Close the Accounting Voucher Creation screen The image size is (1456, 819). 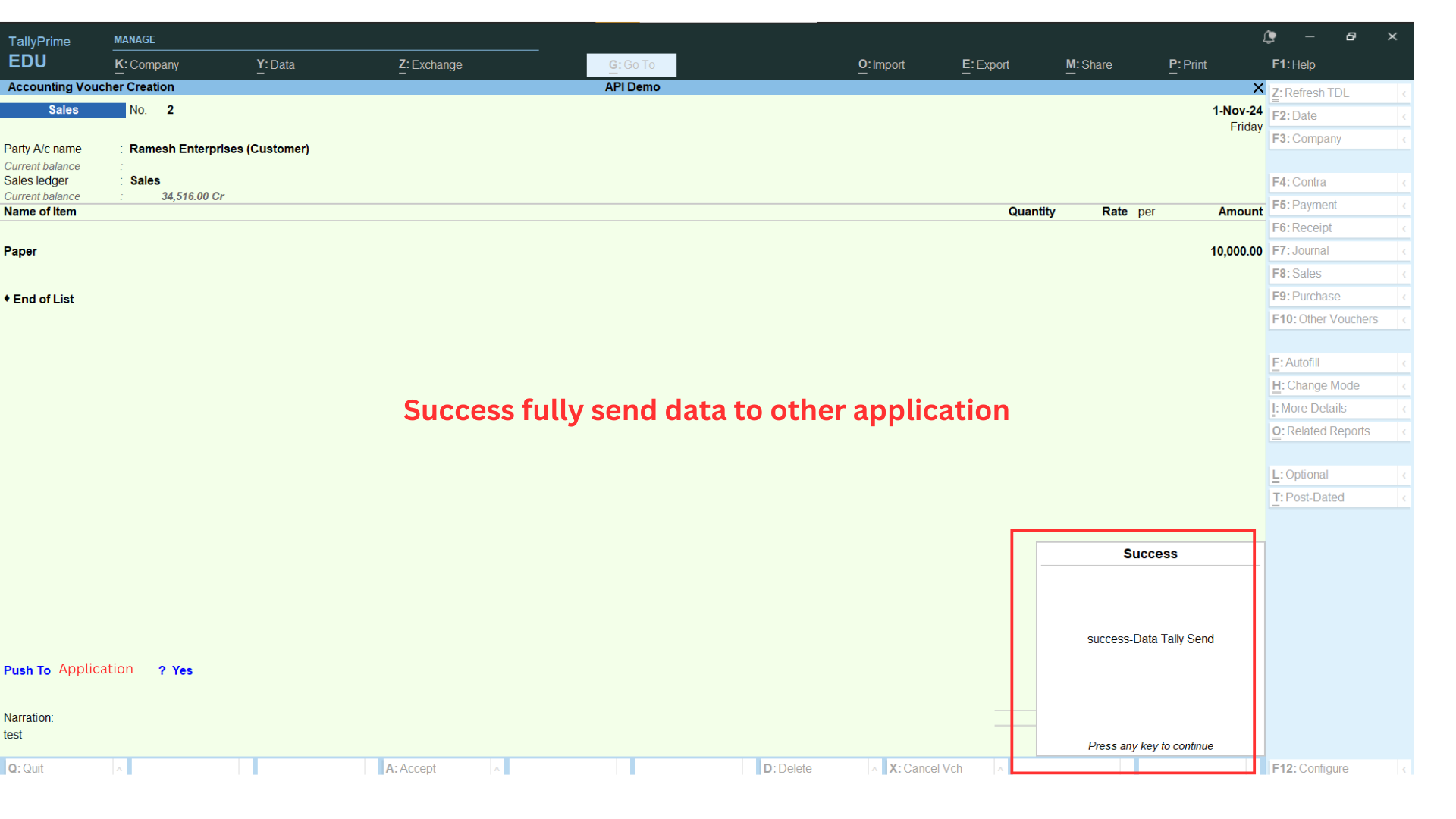click(x=1258, y=88)
